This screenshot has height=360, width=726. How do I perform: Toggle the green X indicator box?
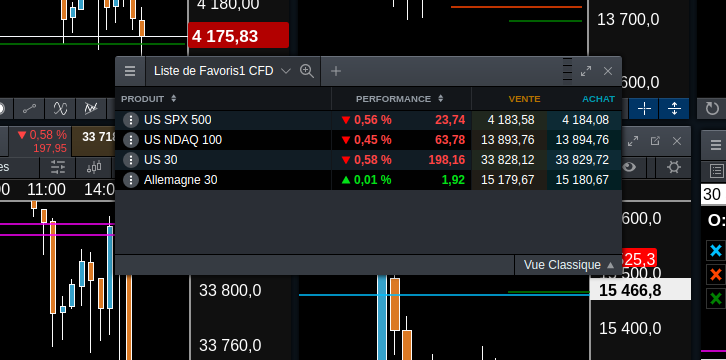(x=716, y=298)
